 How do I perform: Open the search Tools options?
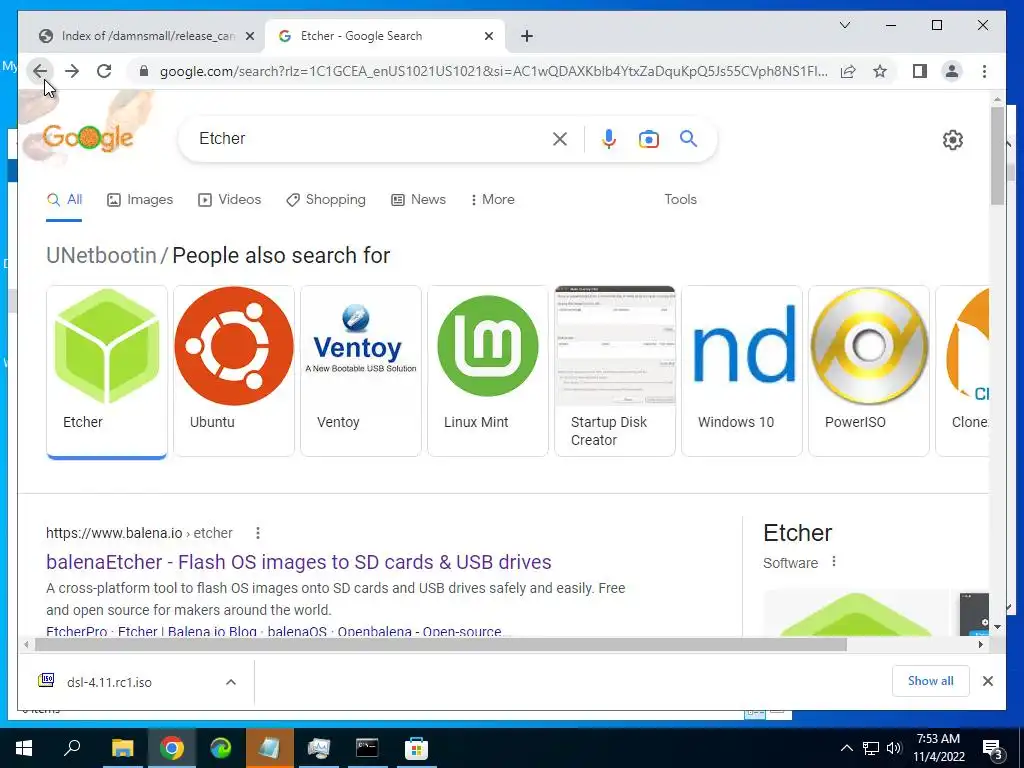pos(680,200)
